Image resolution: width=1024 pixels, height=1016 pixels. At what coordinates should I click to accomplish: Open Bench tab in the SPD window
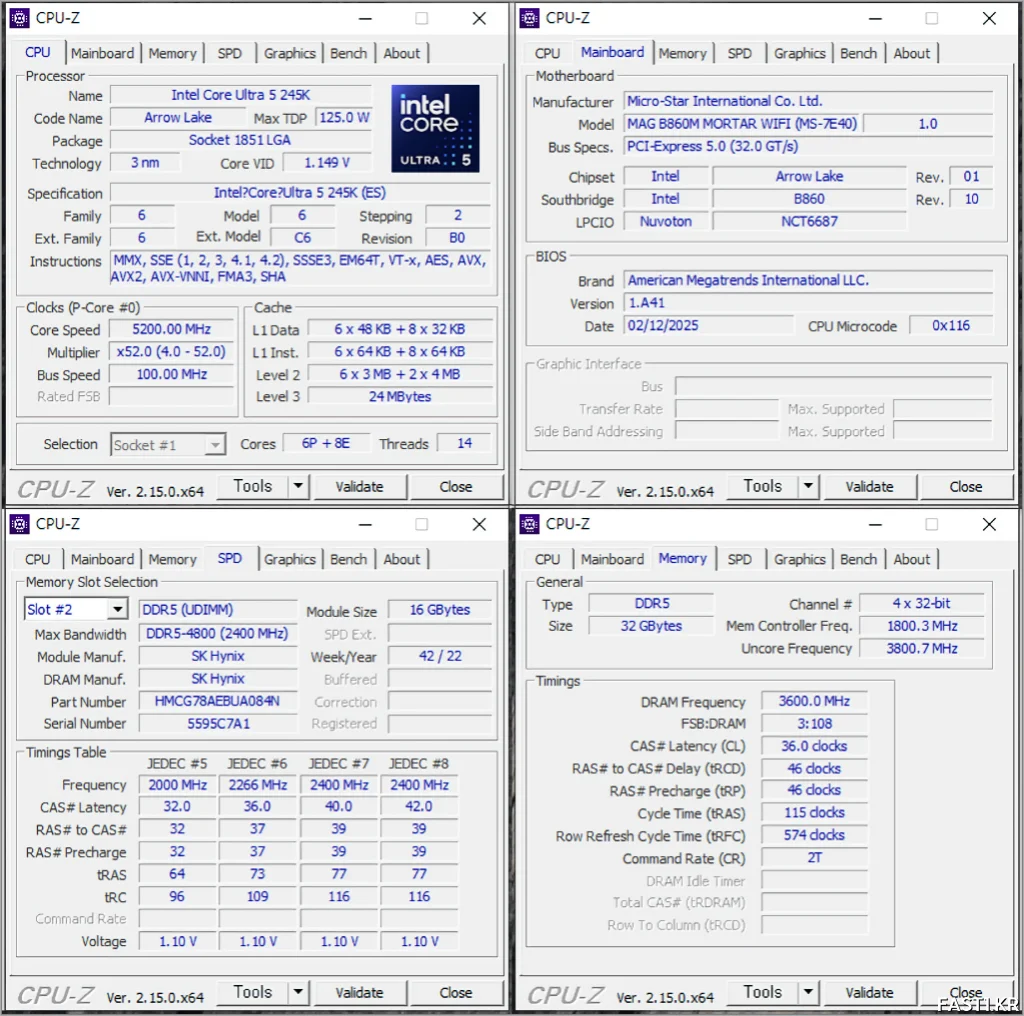click(348, 560)
